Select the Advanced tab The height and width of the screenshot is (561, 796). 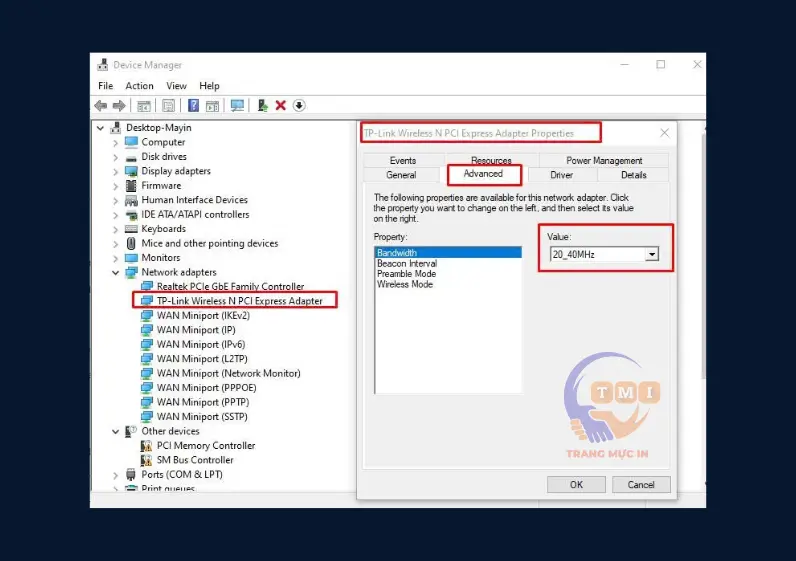pos(483,174)
